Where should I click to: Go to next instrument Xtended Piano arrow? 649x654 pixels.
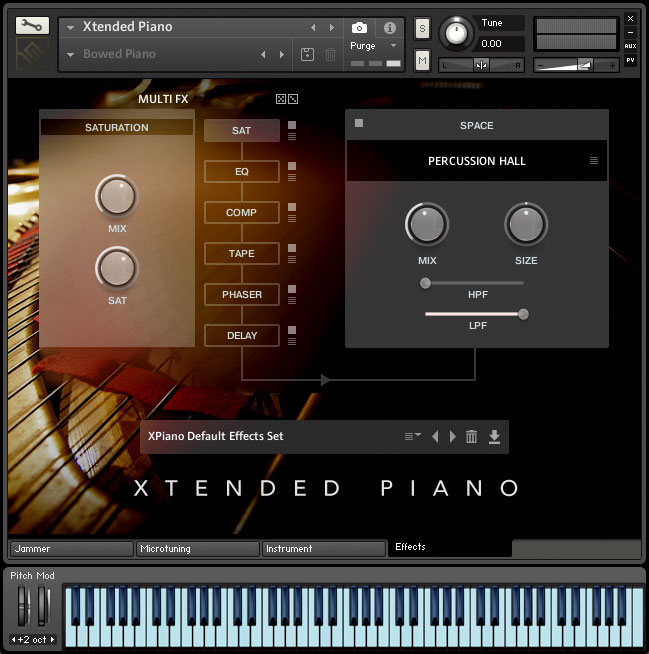click(332, 28)
